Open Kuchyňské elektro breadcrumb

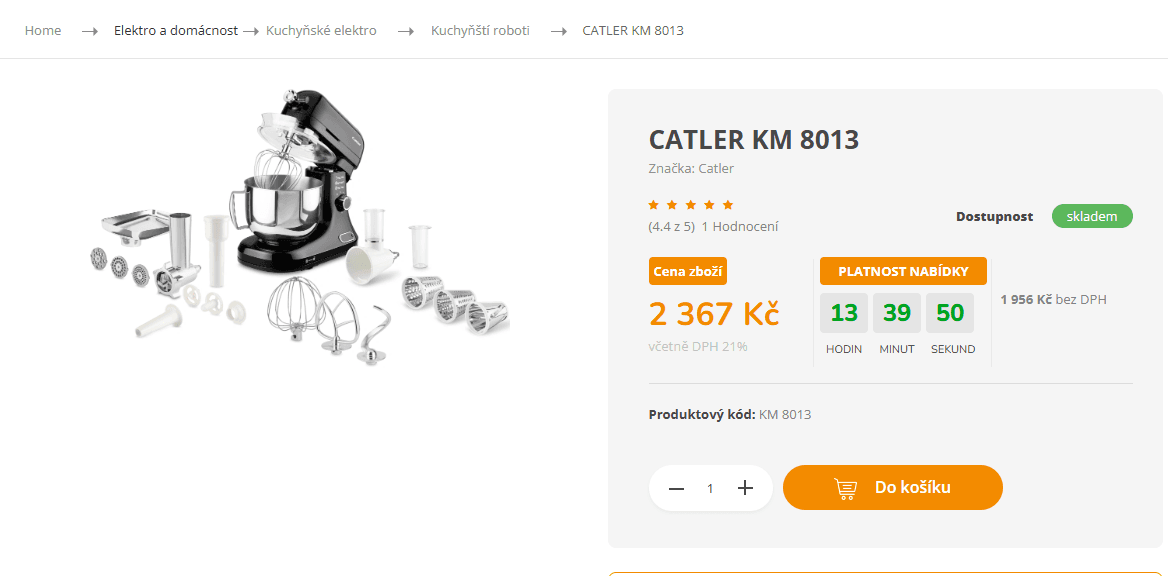tap(321, 31)
